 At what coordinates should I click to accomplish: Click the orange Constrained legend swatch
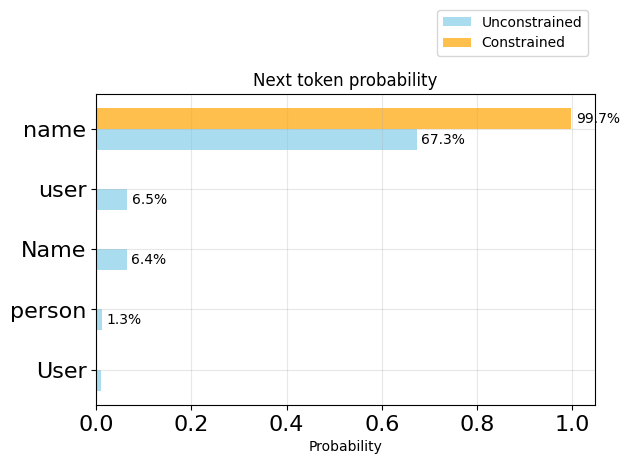457,42
